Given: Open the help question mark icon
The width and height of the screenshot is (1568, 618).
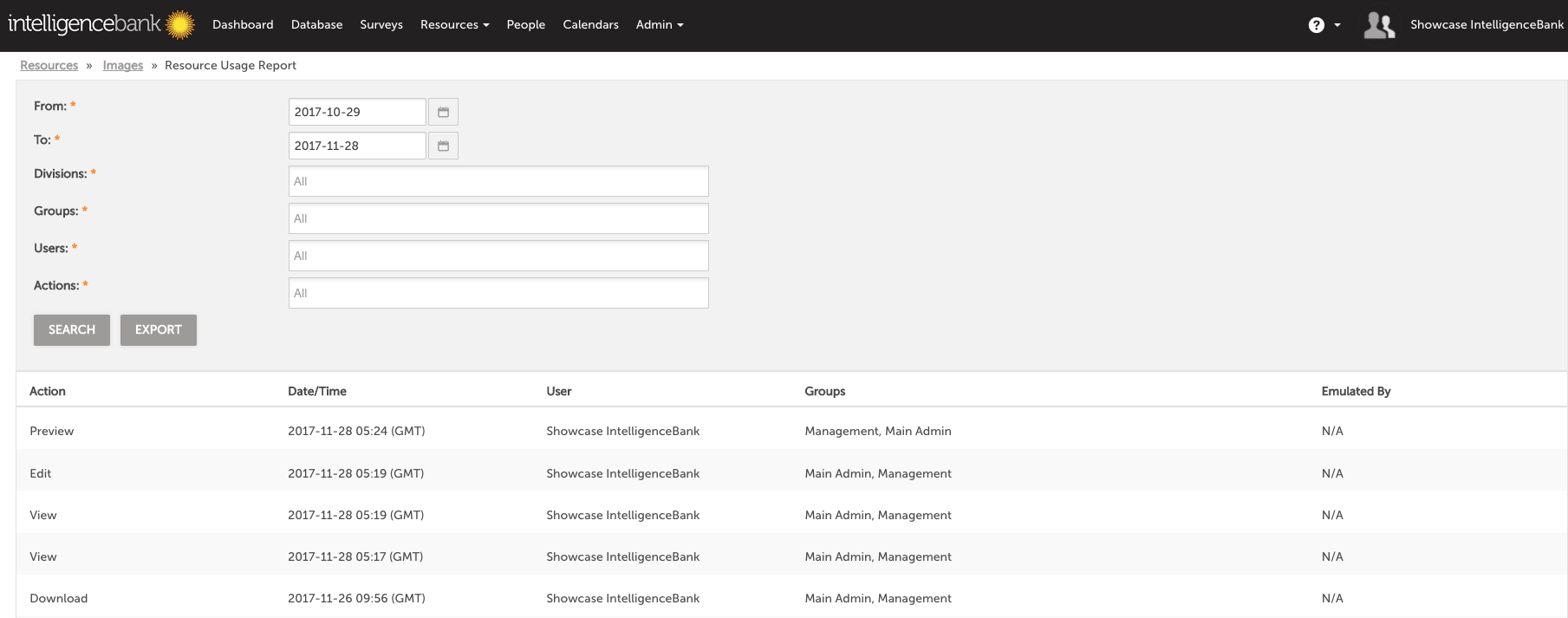Looking at the screenshot, I should pyautogui.click(x=1316, y=25).
